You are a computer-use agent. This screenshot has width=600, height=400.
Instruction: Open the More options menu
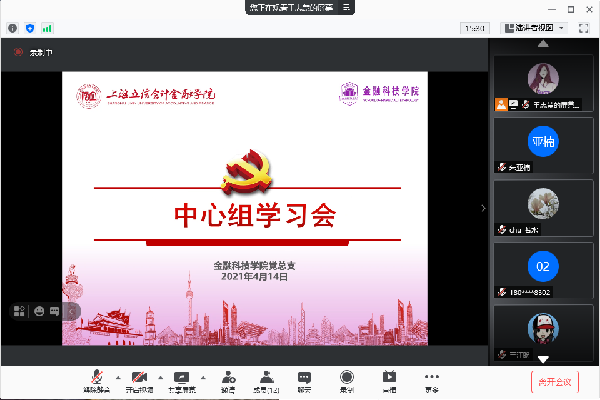[x=431, y=378]
